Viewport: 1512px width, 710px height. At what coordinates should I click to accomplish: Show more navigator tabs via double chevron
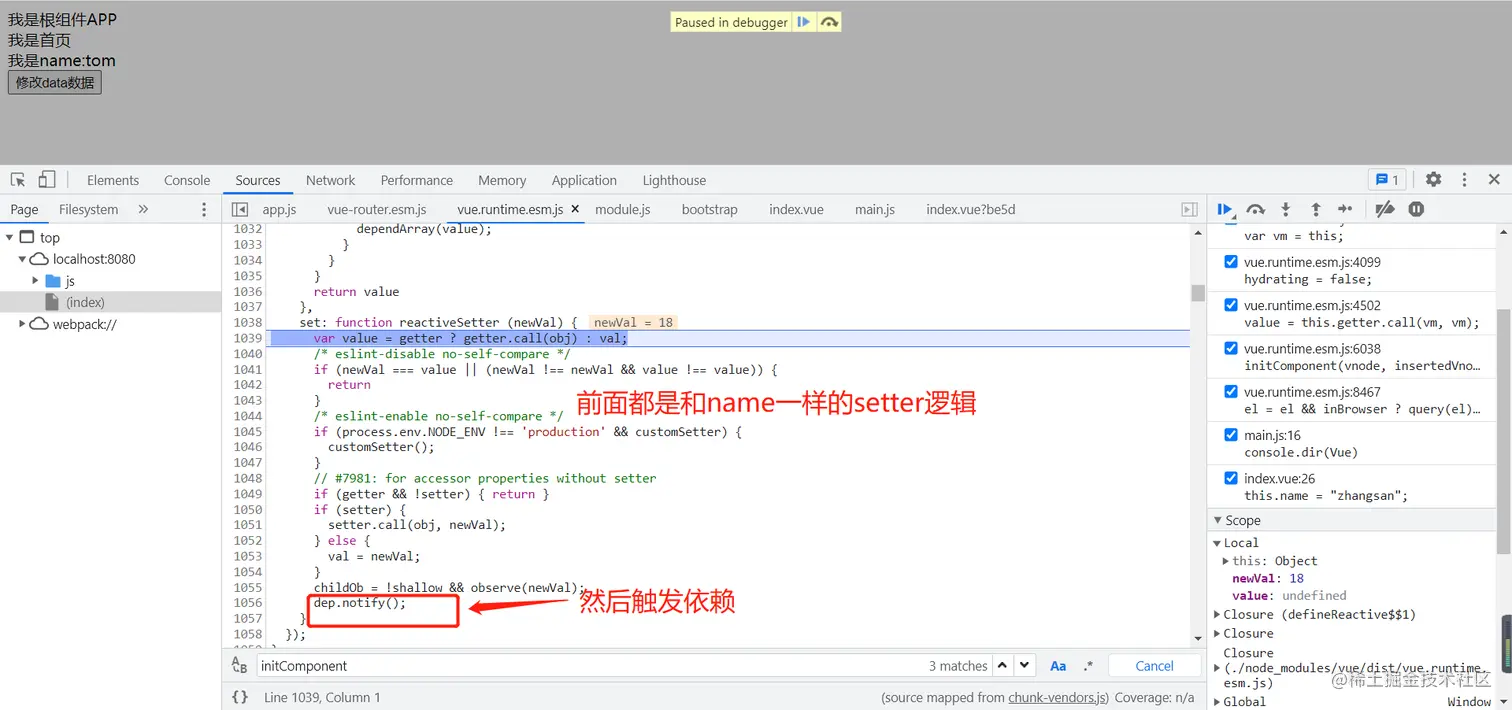tap(143, 209)
